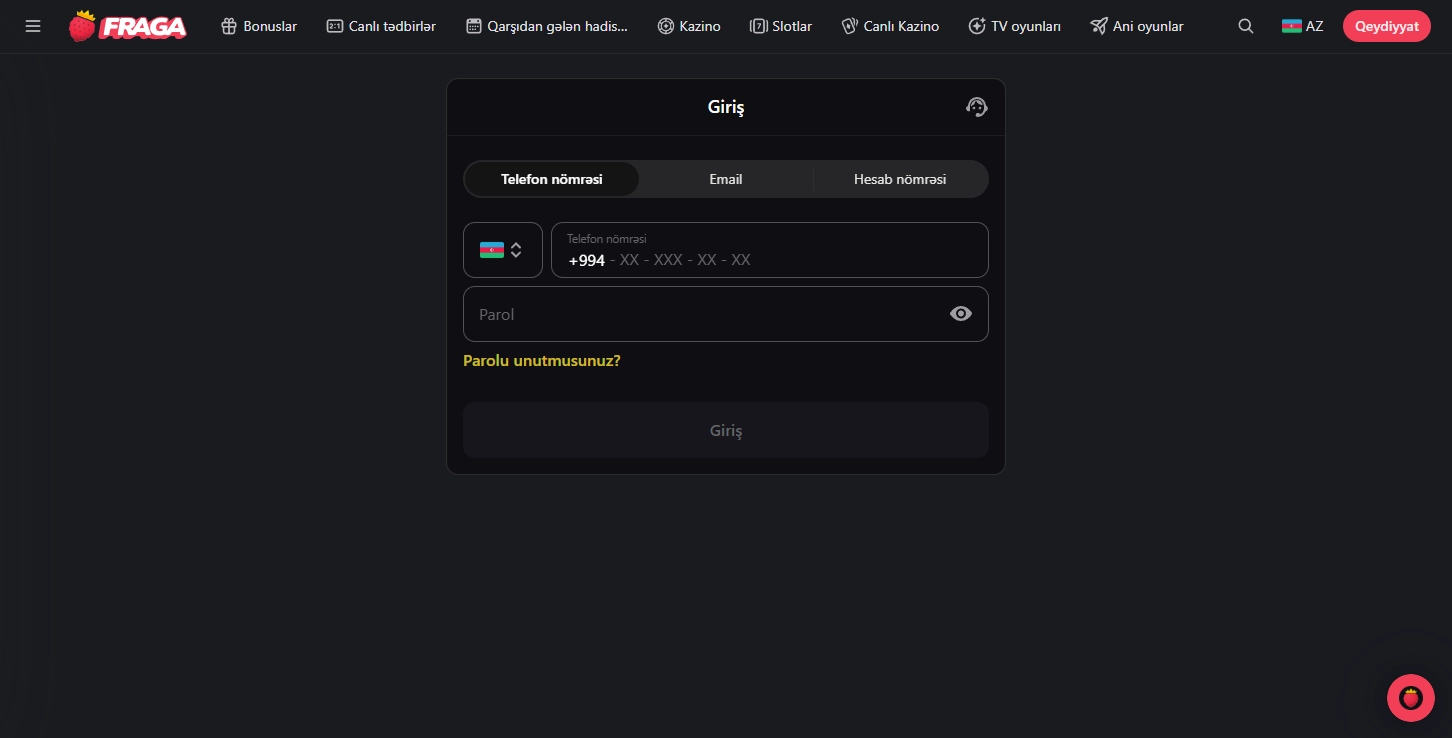Open the AZ language dropdown
The height and width of the screenshot is (738, 1452).
[x=1302, y=26]
